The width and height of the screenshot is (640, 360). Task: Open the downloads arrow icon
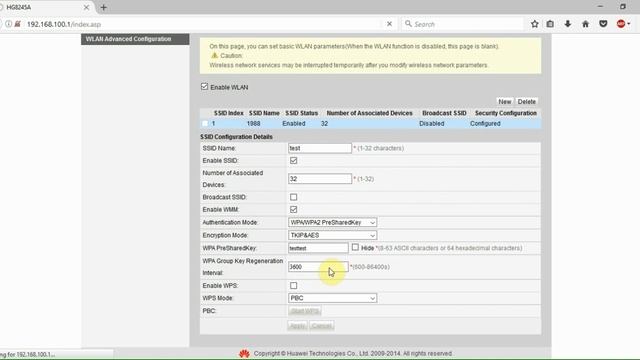coord(568,24)
